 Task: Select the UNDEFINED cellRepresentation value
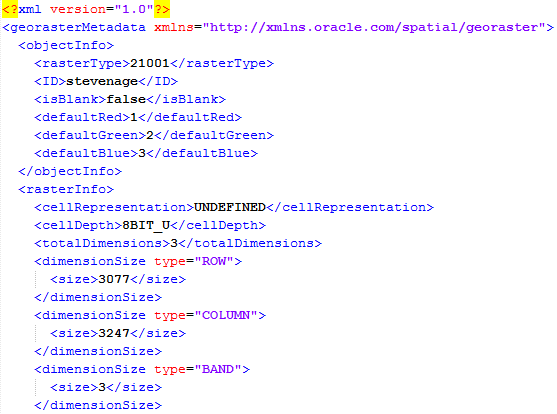(230, 207)
